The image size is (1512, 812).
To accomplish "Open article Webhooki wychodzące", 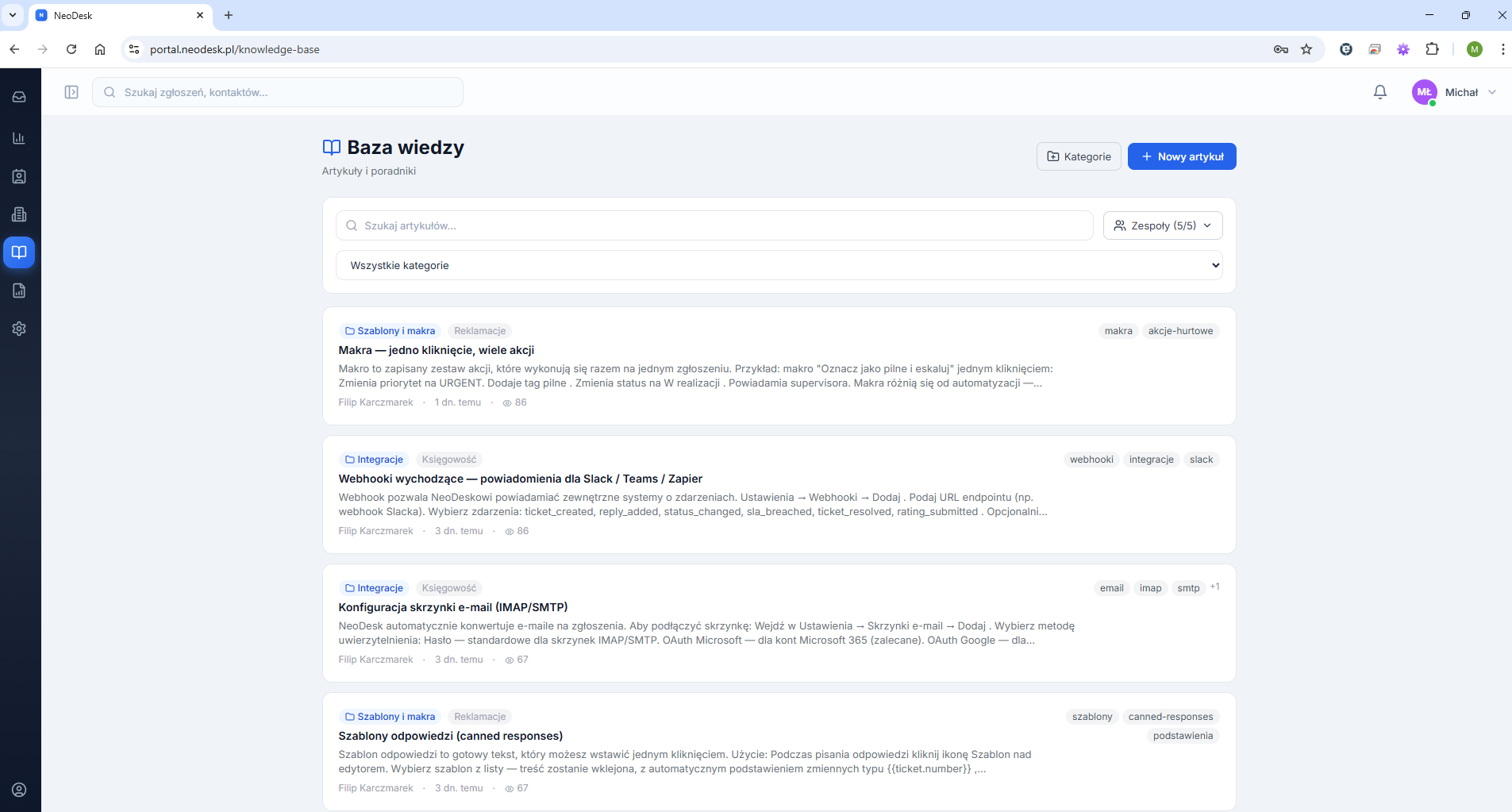I will coord(521,479).
